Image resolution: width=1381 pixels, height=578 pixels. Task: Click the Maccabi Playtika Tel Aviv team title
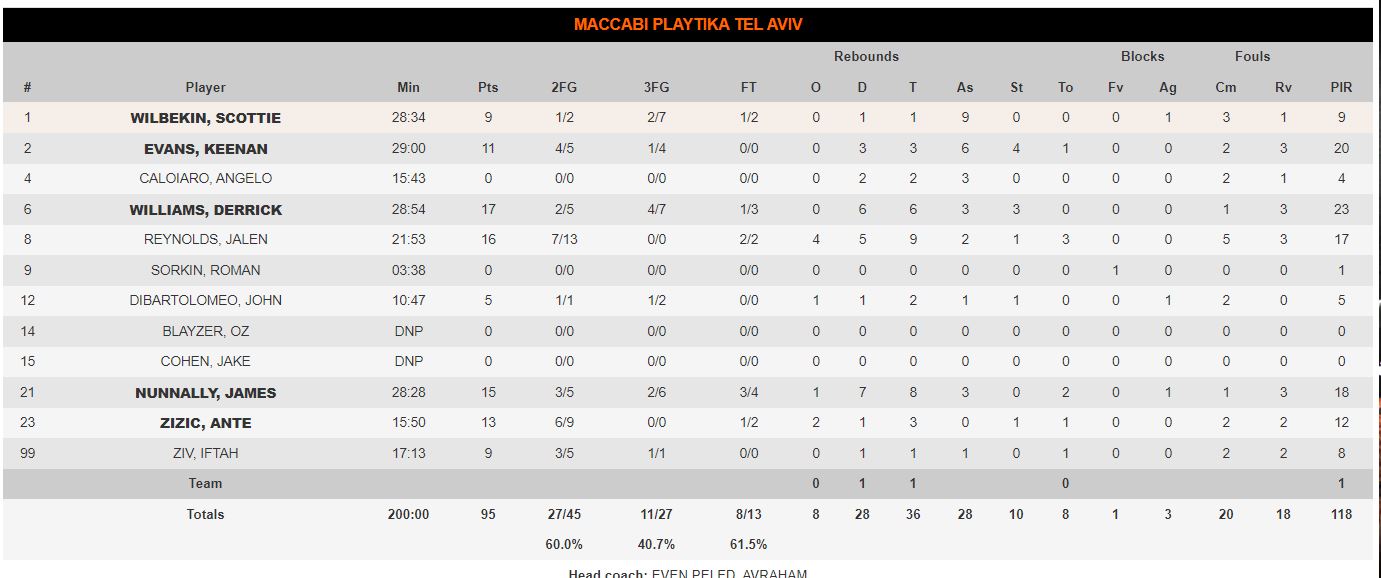[x=688, y=25]
